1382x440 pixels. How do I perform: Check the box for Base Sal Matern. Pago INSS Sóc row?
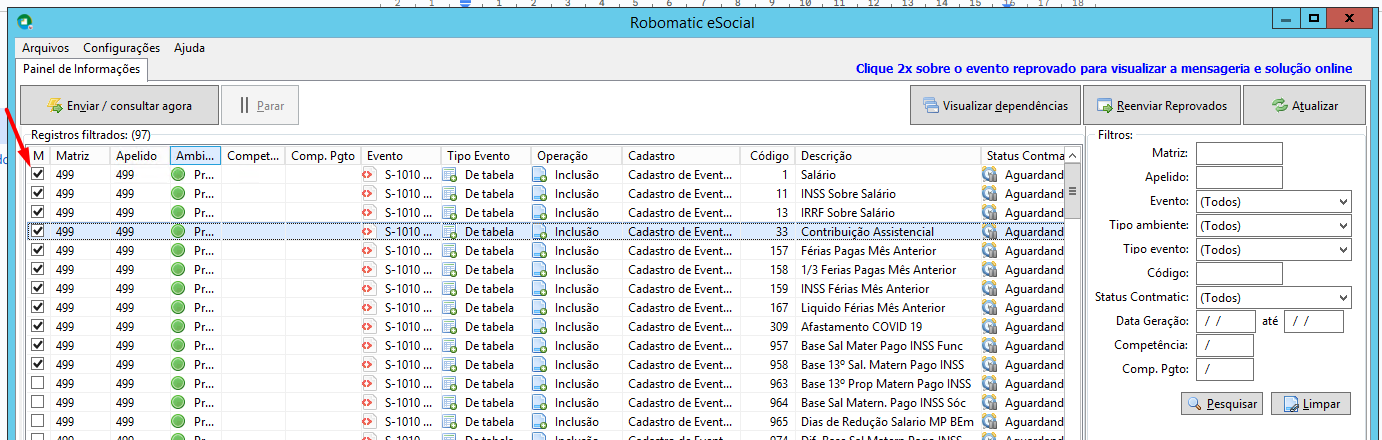[38, 402]
